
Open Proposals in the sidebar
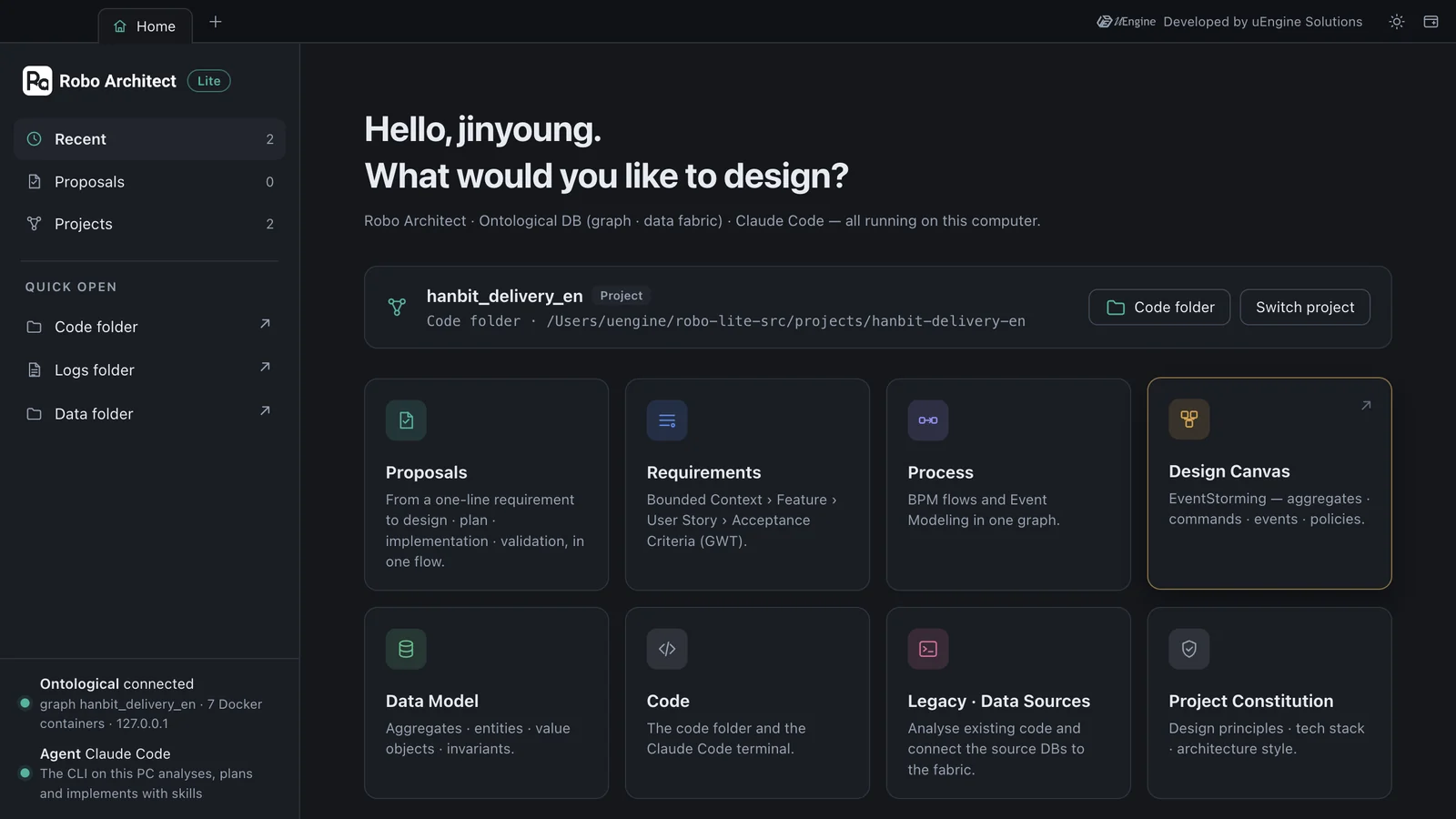pos(149,182)
